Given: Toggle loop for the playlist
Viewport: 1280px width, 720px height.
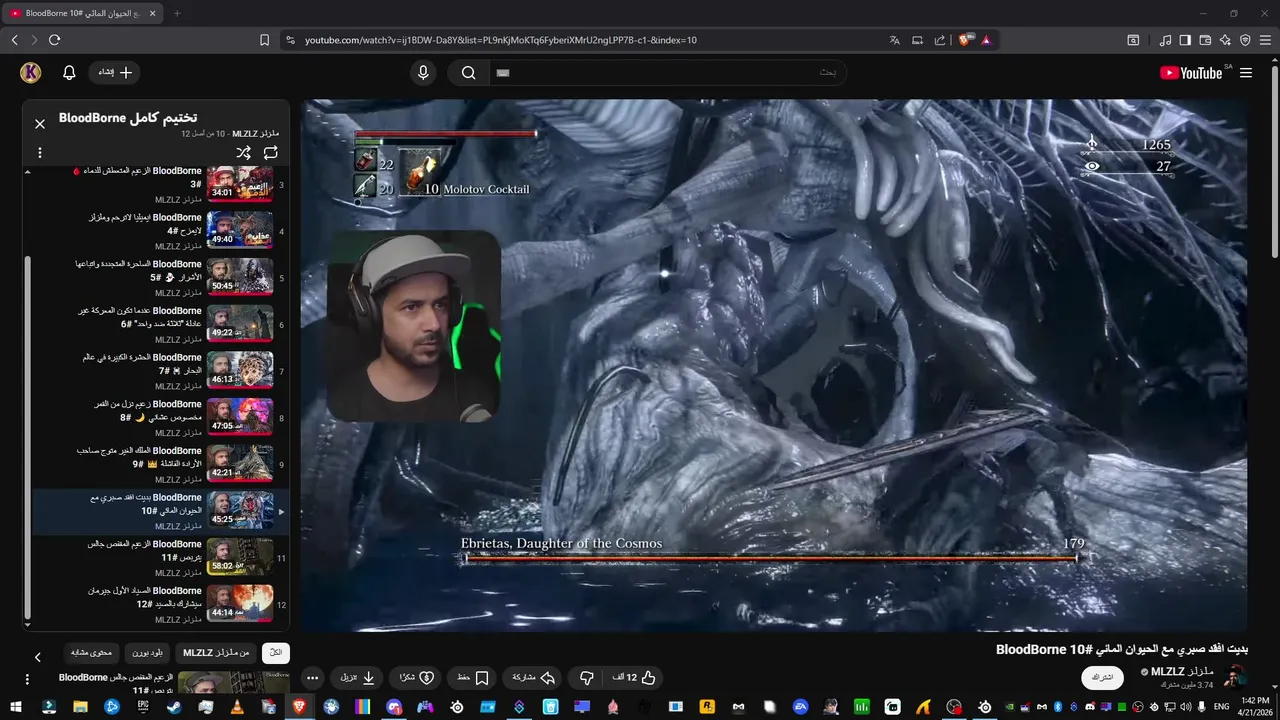Looking at the screenshot, I should [x=271, y=153].
